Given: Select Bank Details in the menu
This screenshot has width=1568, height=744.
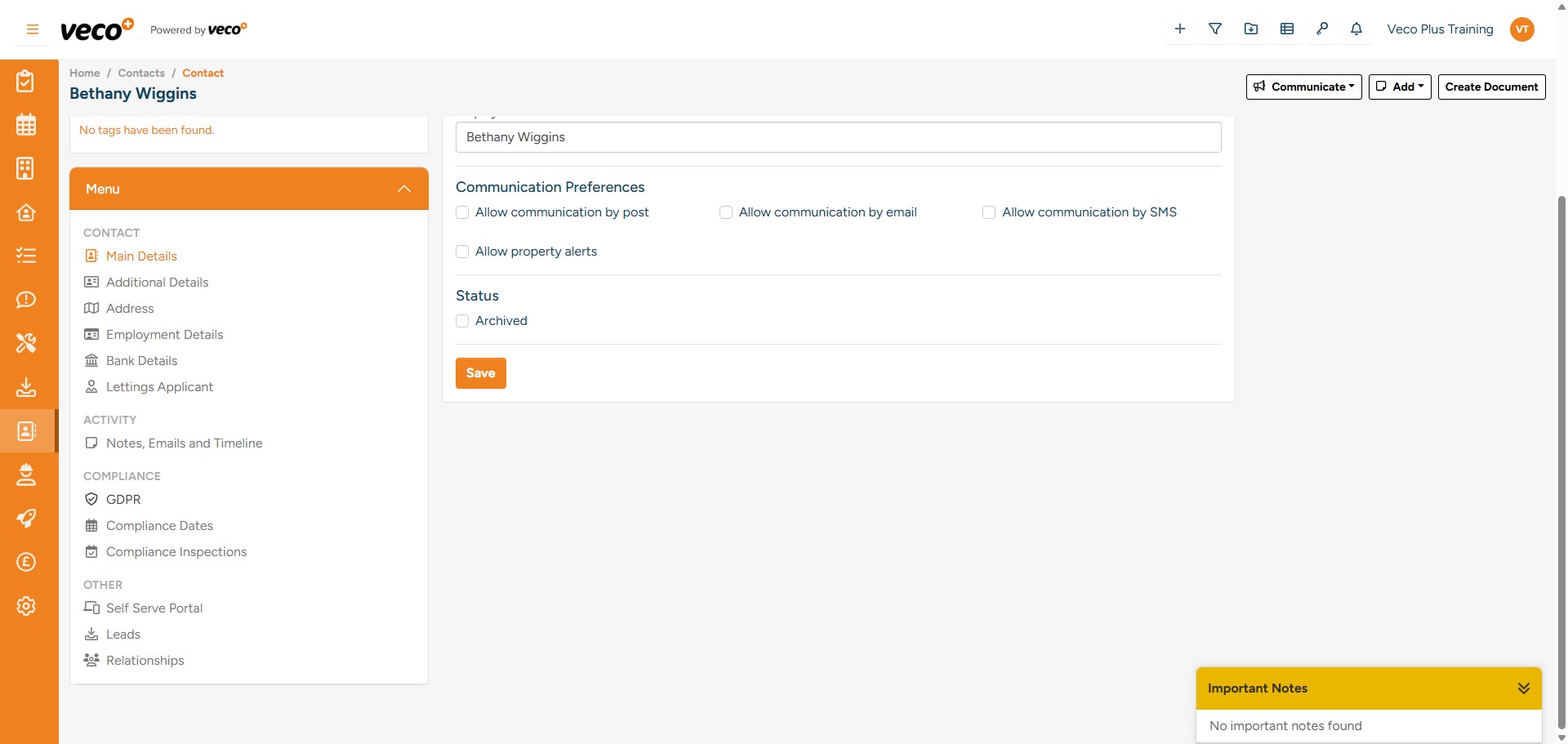Looking at the screenshot, I should coord(141,360).
